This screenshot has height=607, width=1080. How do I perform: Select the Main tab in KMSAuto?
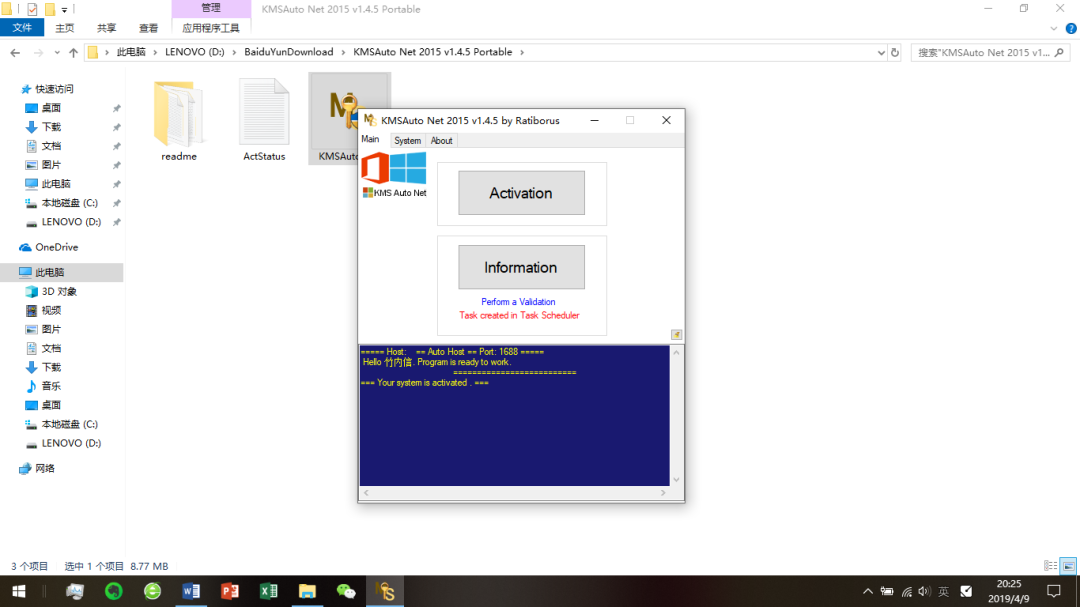[371, 139]
